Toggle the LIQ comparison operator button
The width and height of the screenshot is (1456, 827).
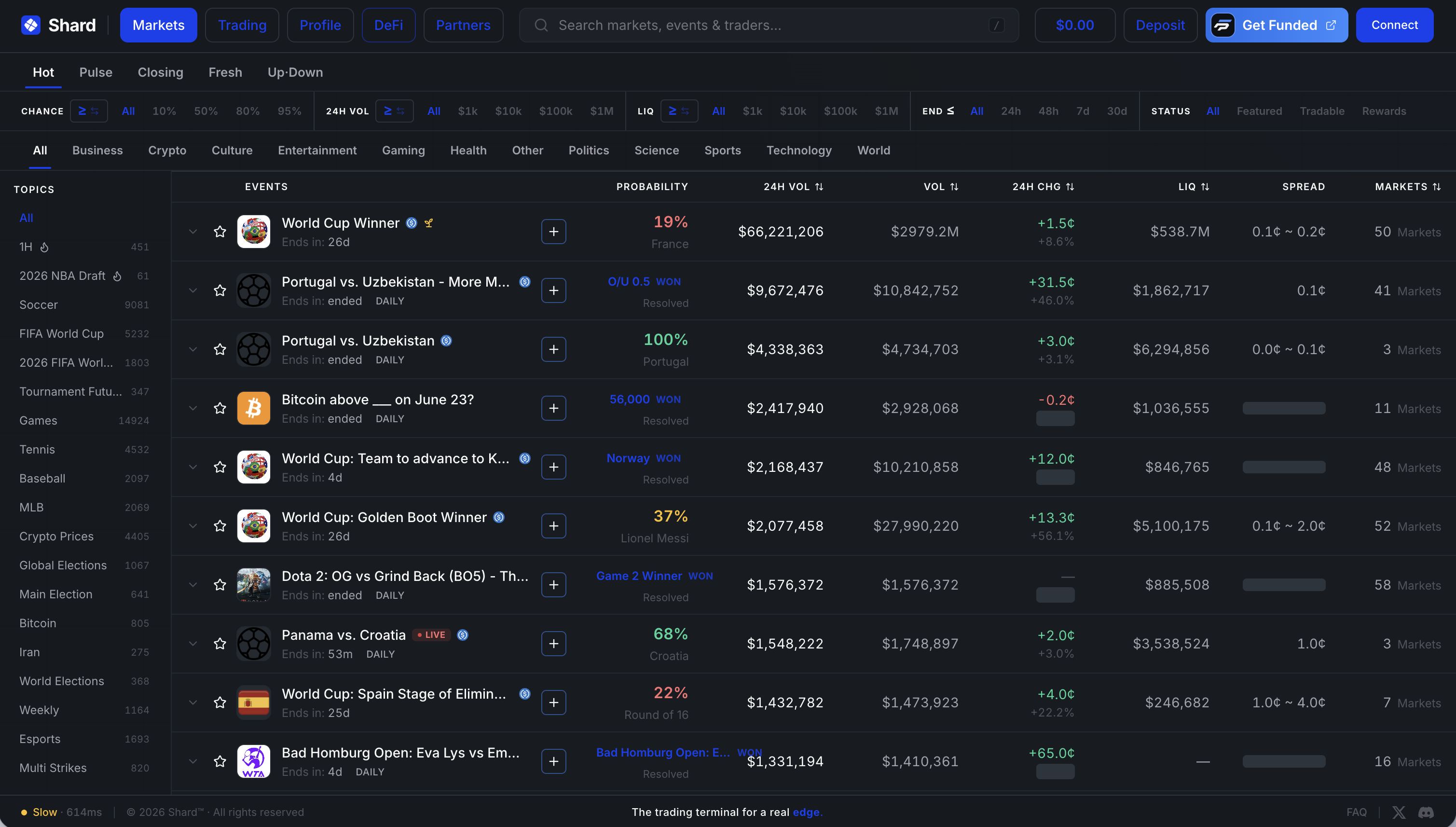pyautogui.click(x=679, y=111)
